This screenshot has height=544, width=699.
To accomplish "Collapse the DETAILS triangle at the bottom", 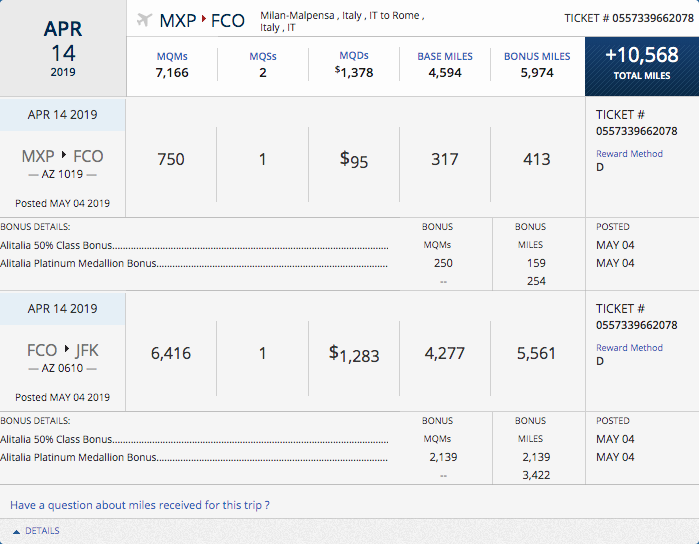I will 16,531.
